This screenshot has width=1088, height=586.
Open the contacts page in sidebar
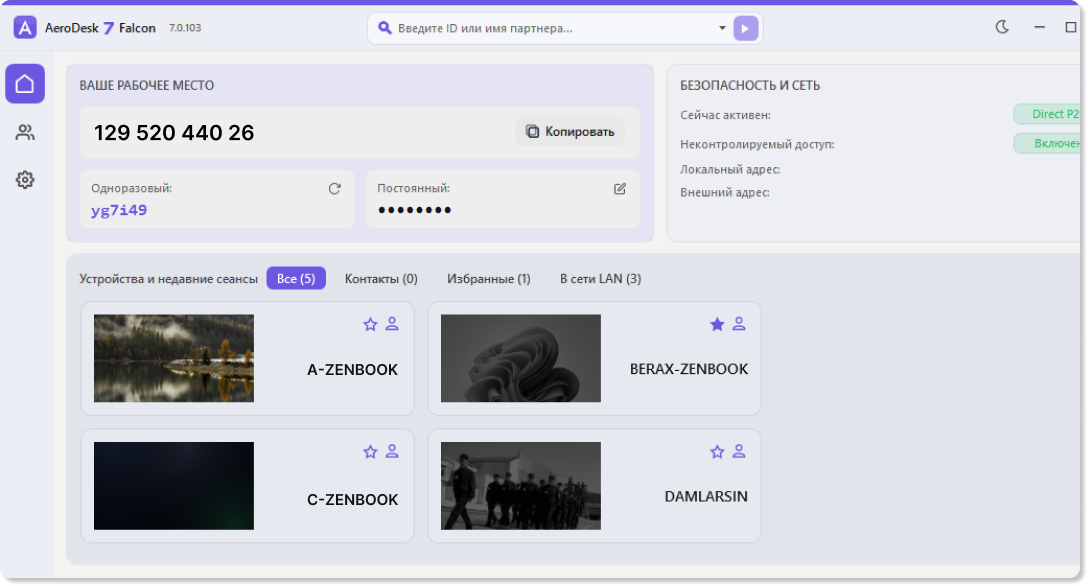tap(25, 132)
